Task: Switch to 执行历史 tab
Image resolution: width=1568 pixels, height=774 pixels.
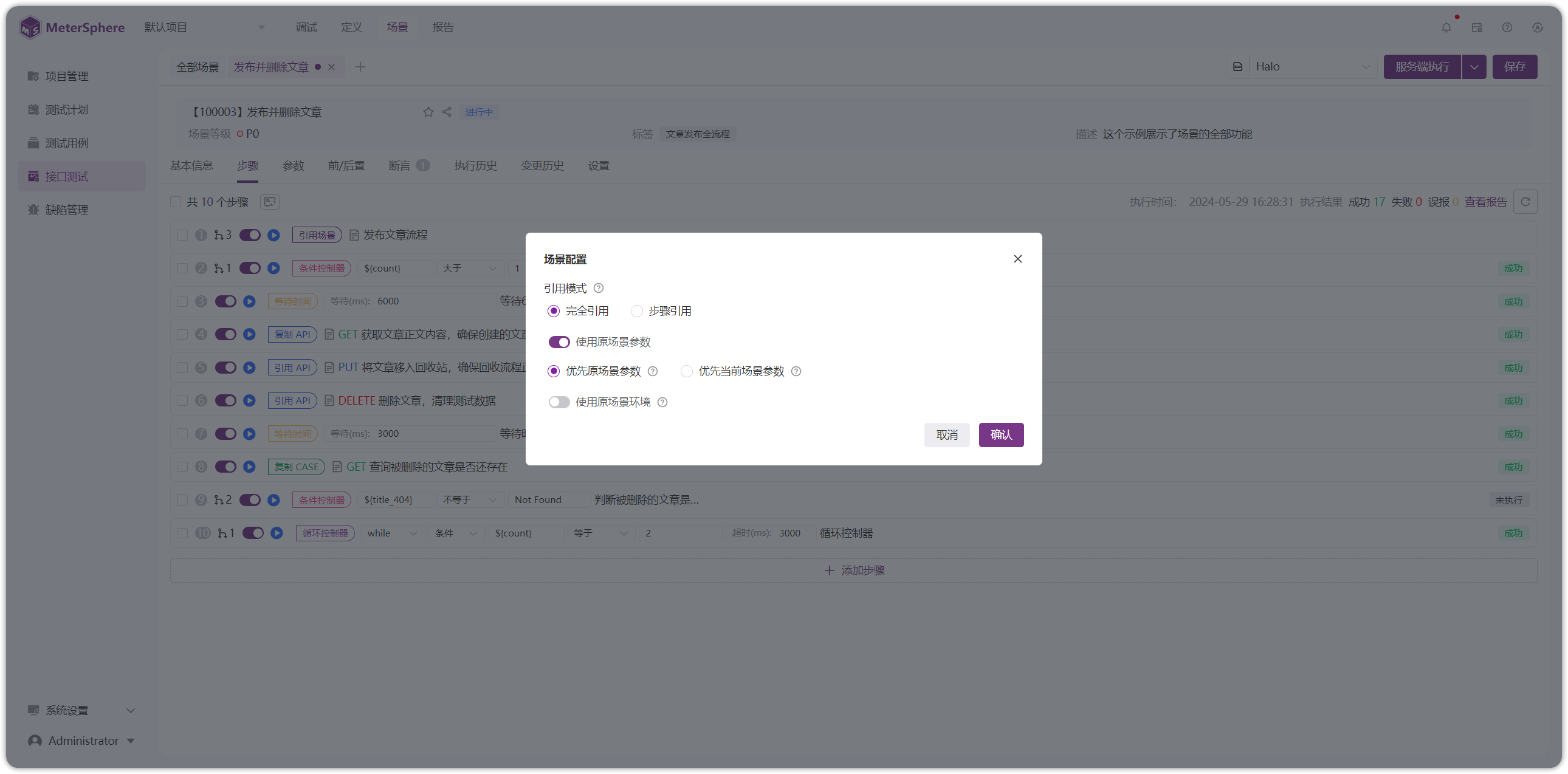Action: pyautogui.click(x=475, y=165)
